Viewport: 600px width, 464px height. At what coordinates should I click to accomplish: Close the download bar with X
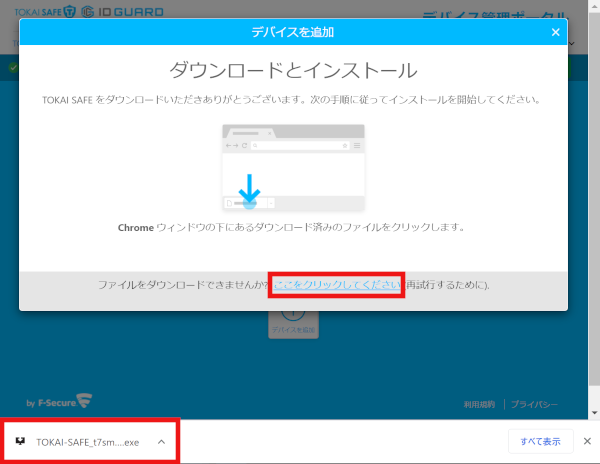pos(587,441)
